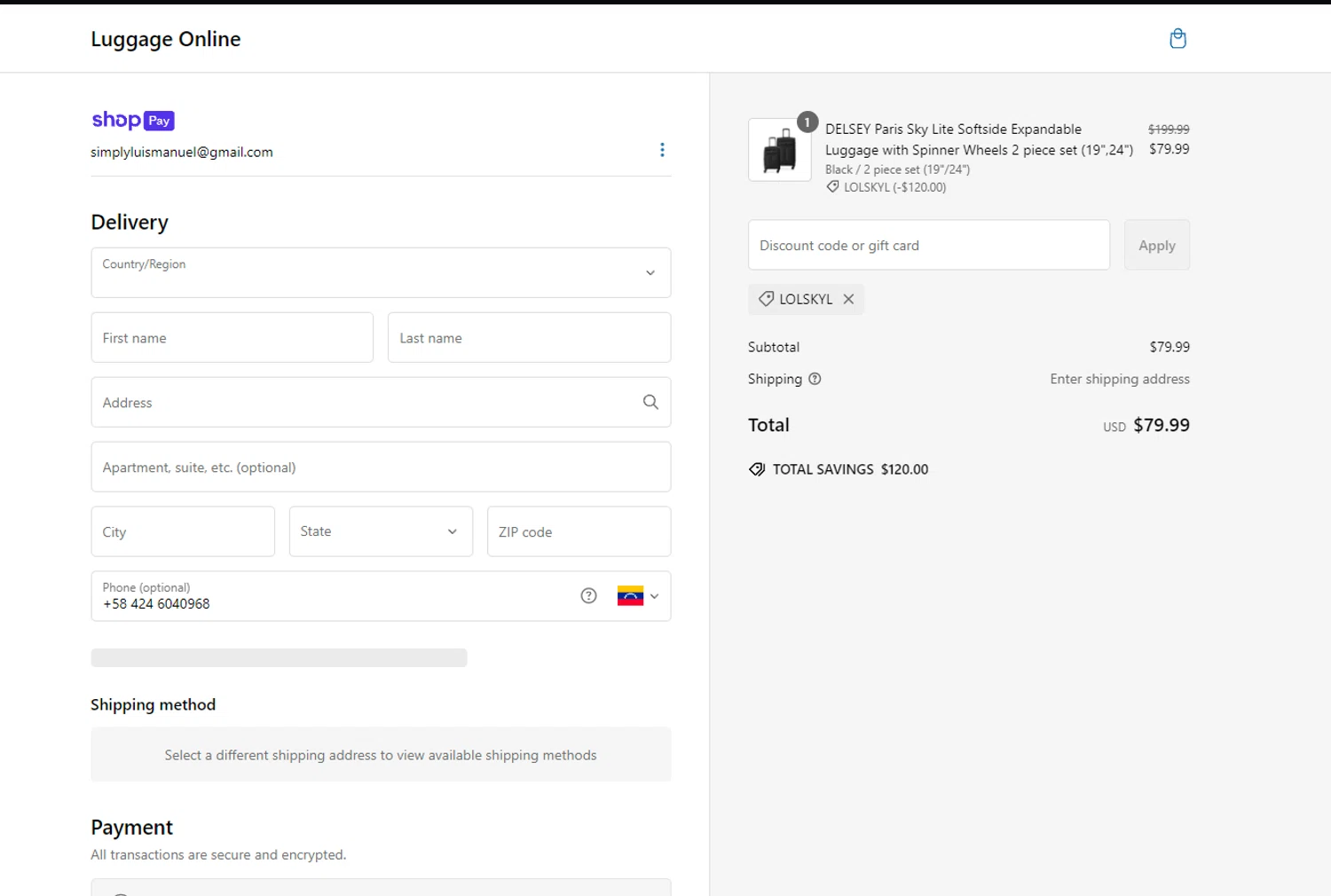Click the item quantity badge on thumbnail
Image resolution: width=1331 pixels, height=896 pixels.
coord(807,122)
